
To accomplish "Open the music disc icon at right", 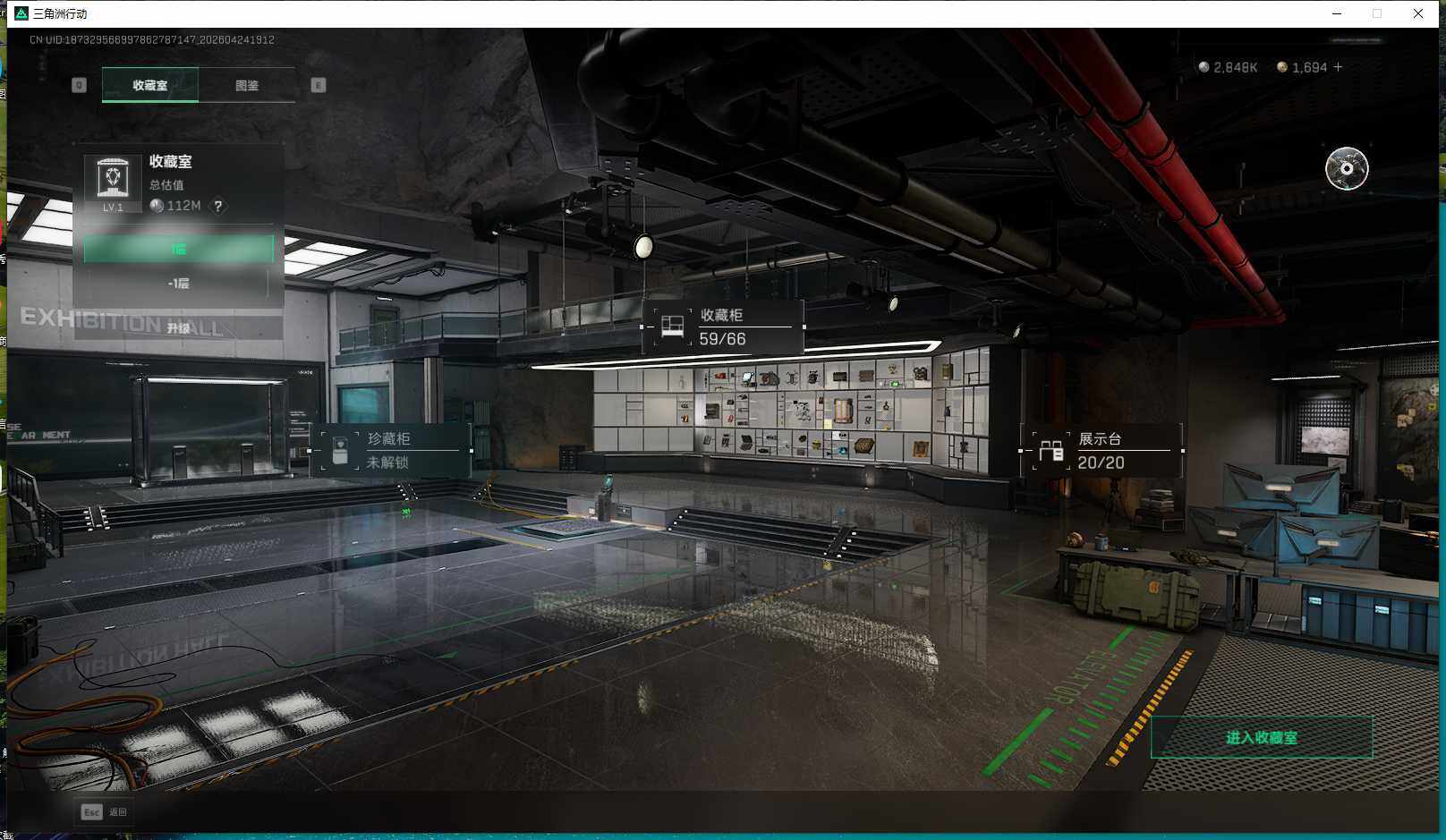I will tap(1346, 168).
